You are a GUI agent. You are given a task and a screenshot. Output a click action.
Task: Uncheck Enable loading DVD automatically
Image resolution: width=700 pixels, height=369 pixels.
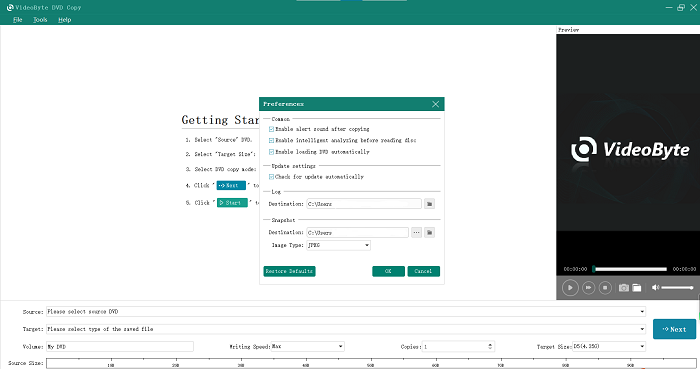[x=271, y=152]
